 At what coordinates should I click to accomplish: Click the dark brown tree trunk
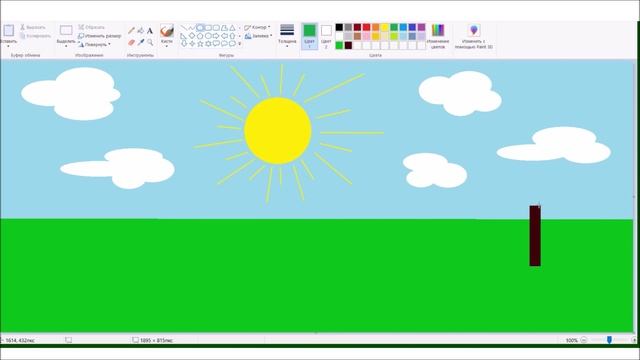535,236
